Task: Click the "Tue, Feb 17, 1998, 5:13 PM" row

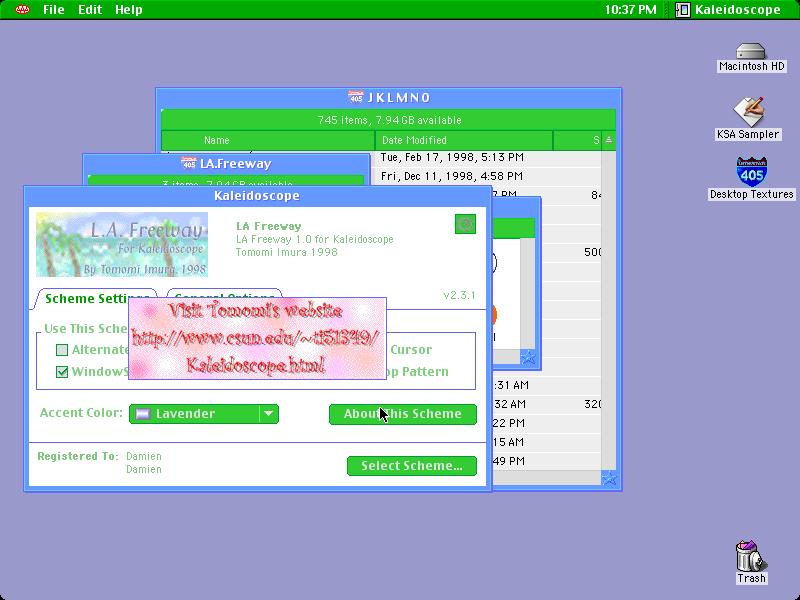Action: 452,157
